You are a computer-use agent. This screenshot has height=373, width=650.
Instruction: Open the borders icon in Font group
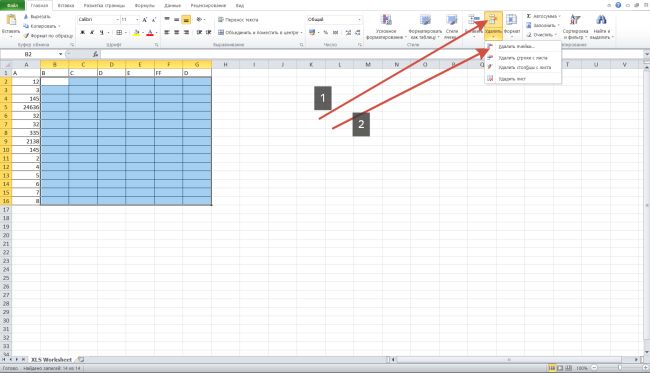(x=119, y=32)
